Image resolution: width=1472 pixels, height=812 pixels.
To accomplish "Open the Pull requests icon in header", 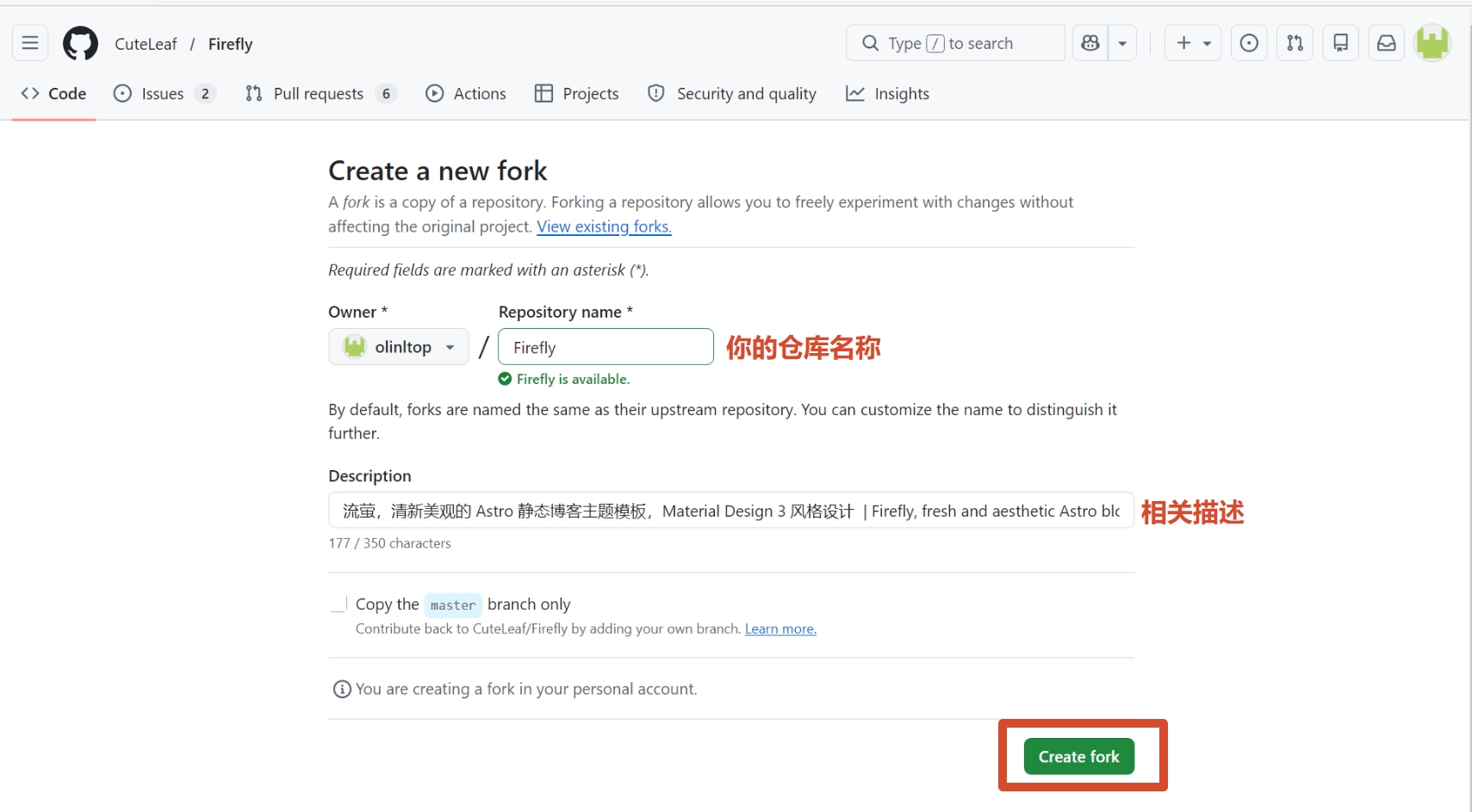I will 1295,43.
